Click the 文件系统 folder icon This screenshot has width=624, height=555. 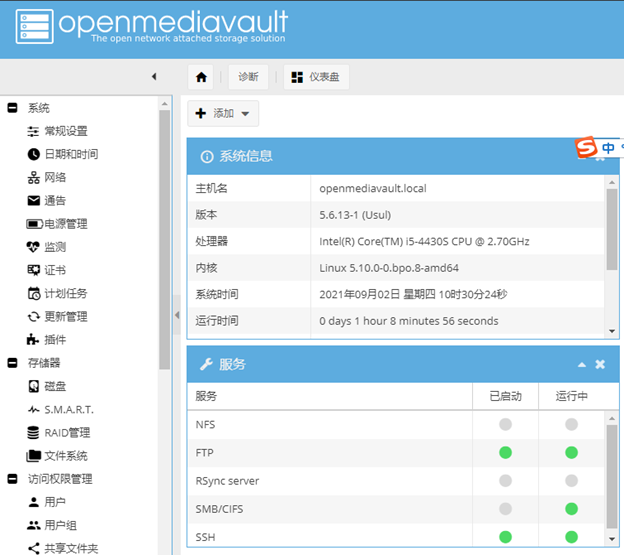click(x=33, y=456)
